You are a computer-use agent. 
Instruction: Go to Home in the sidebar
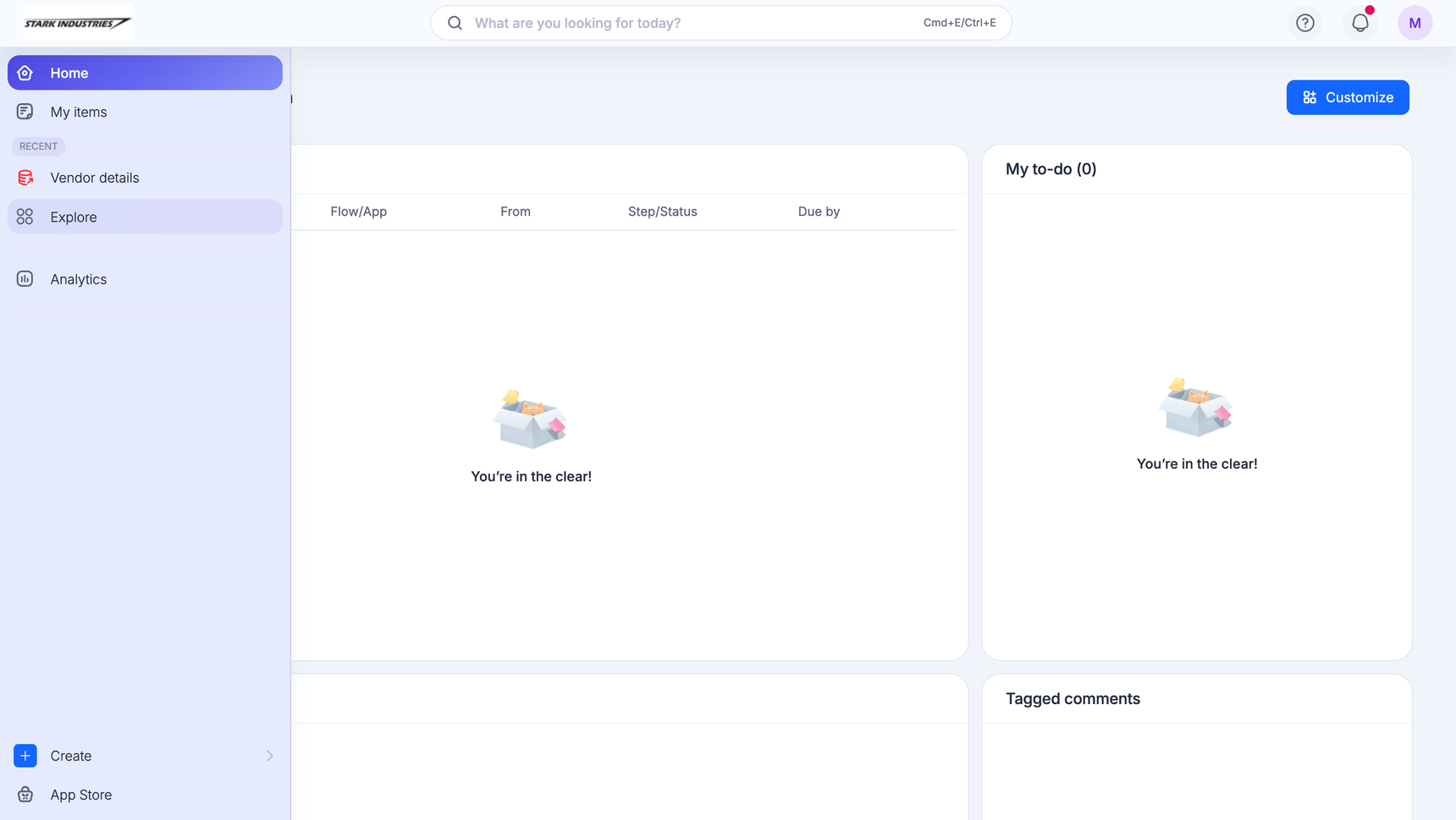(145, 73)
